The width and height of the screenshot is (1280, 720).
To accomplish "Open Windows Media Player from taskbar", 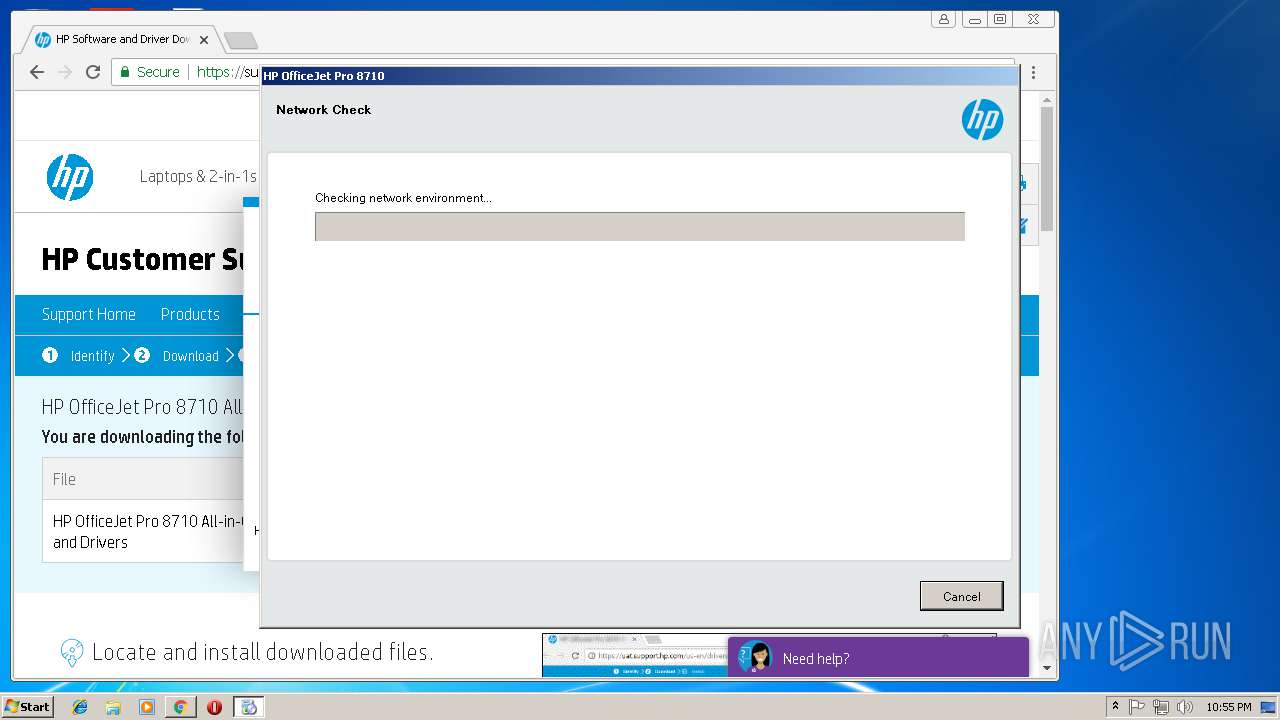I will coord(147,707).
